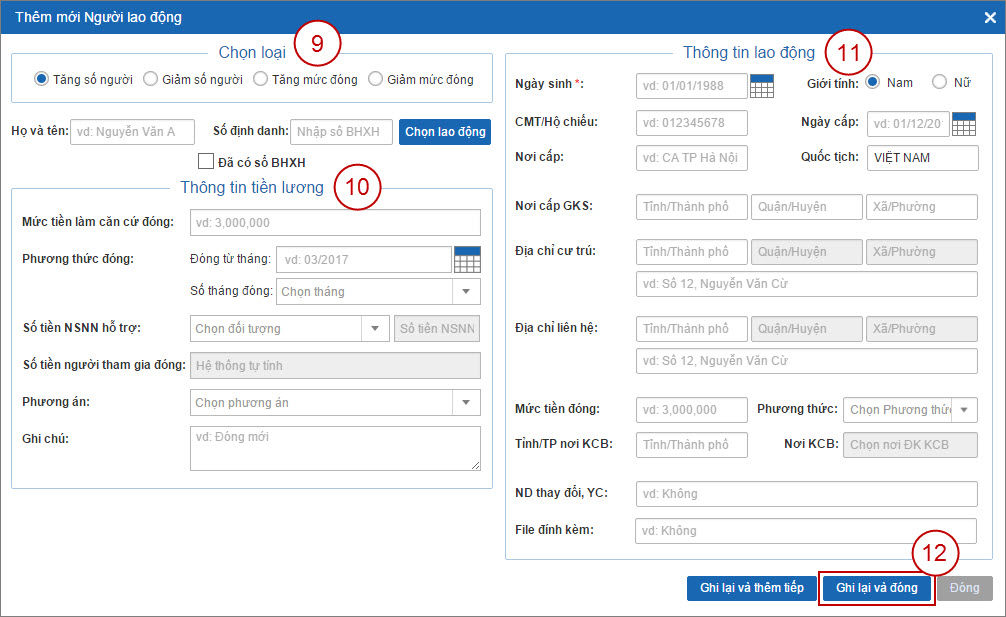Screen dimensions: 1006x617
Task: Click the Ngày sinh date field
Action: pos(692,86)
